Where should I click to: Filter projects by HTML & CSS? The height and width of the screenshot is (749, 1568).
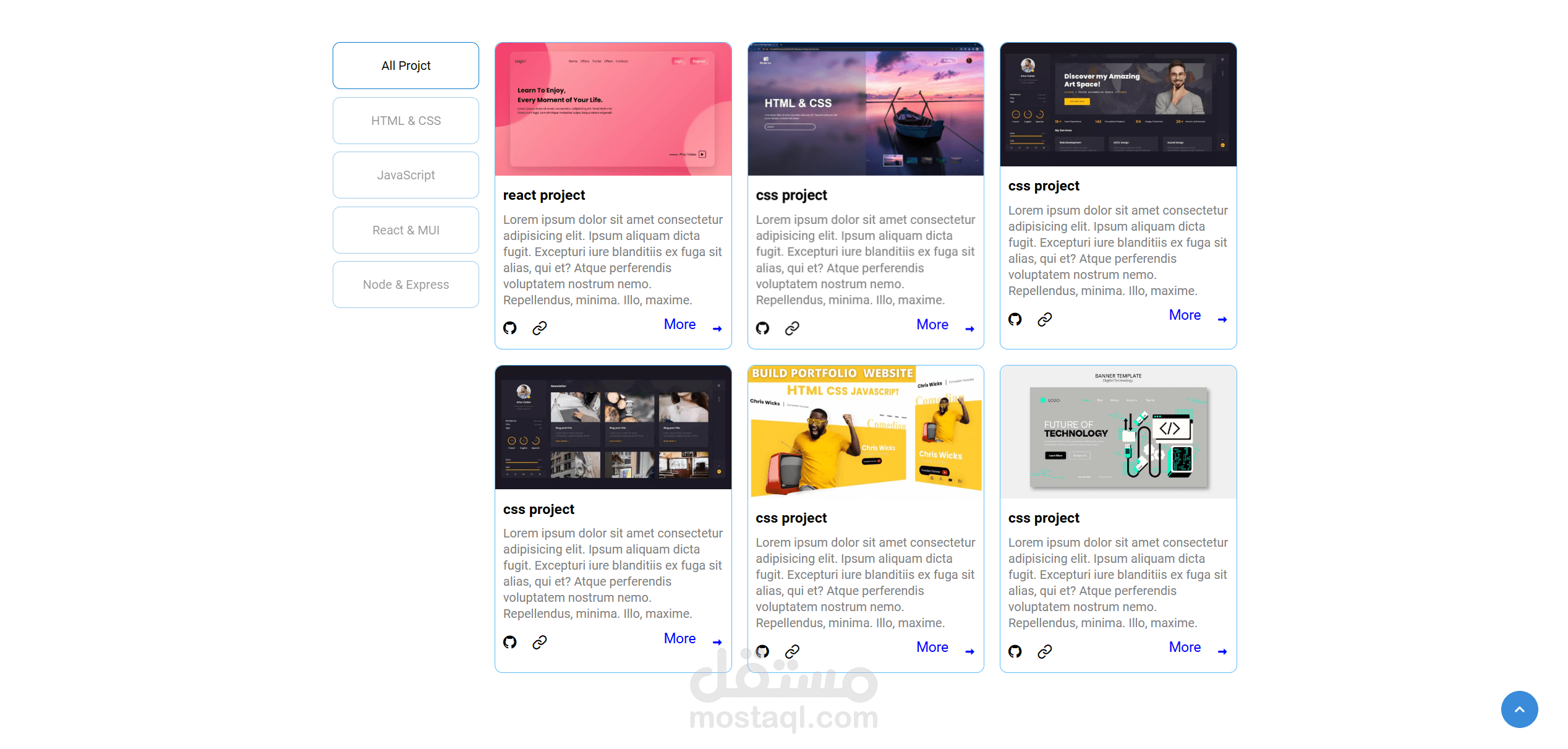tap(406, 121)
